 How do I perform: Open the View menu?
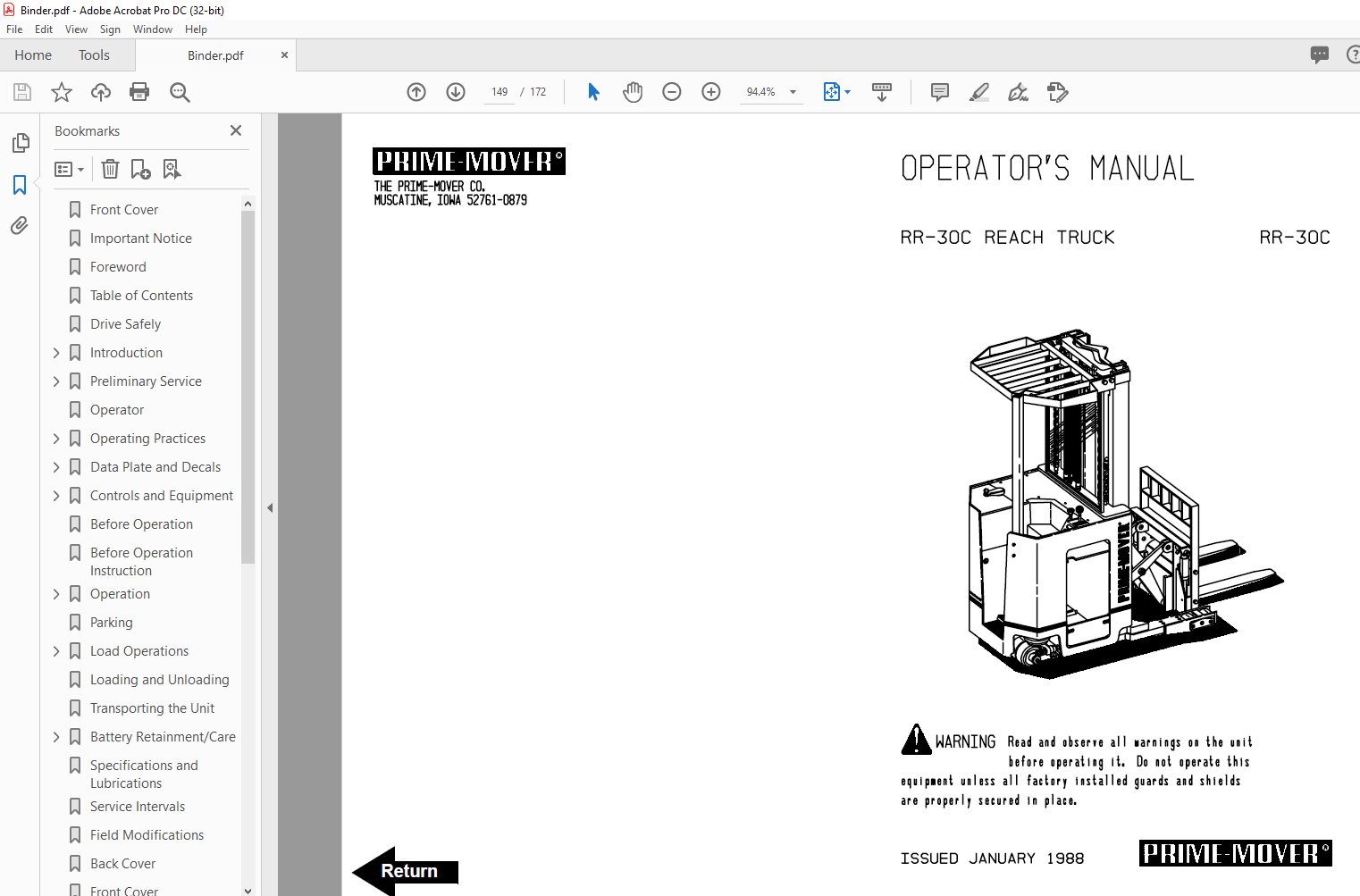pyautogui.click(x=76, y=29)
